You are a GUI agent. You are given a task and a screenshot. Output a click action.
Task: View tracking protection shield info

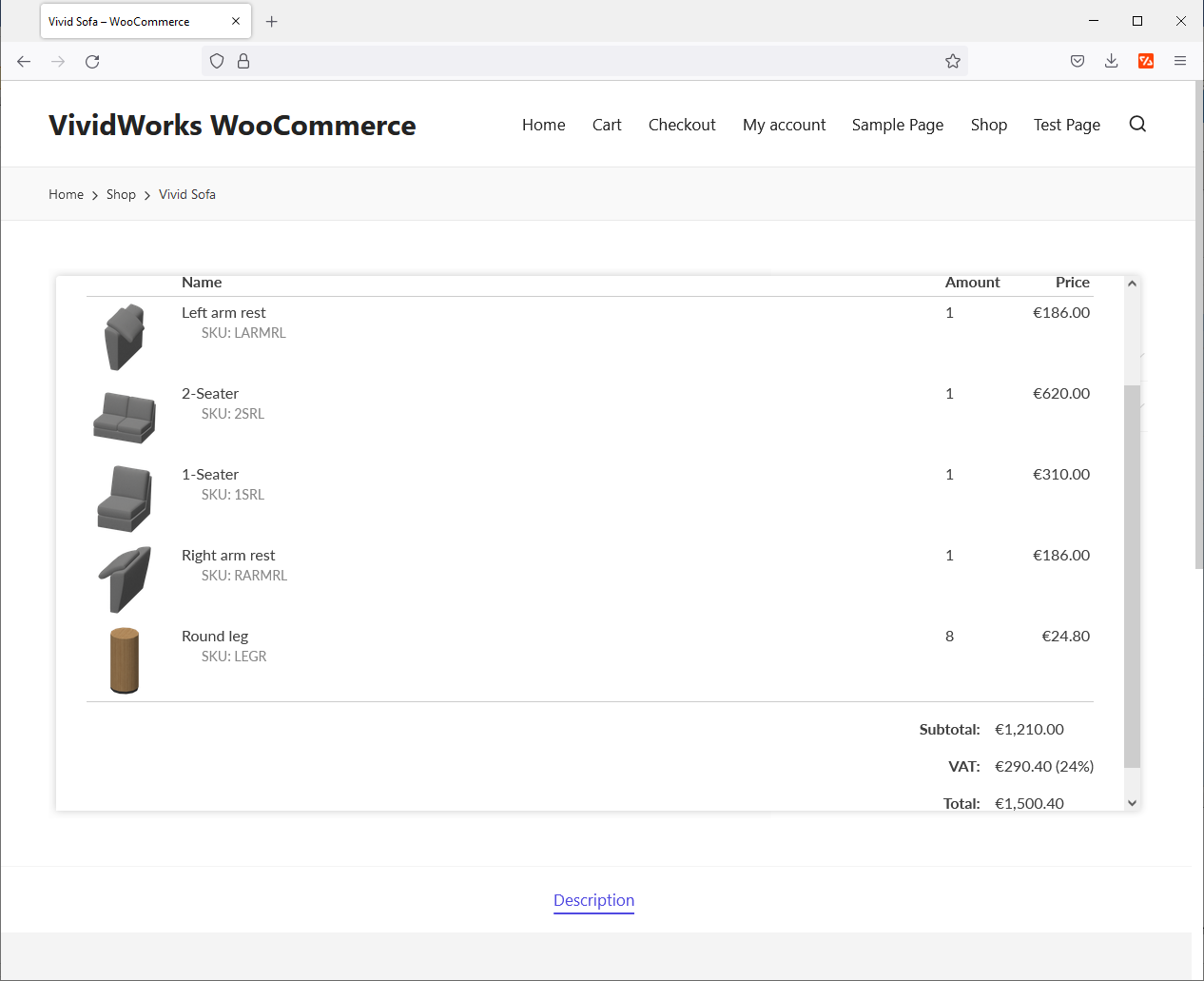217,61
